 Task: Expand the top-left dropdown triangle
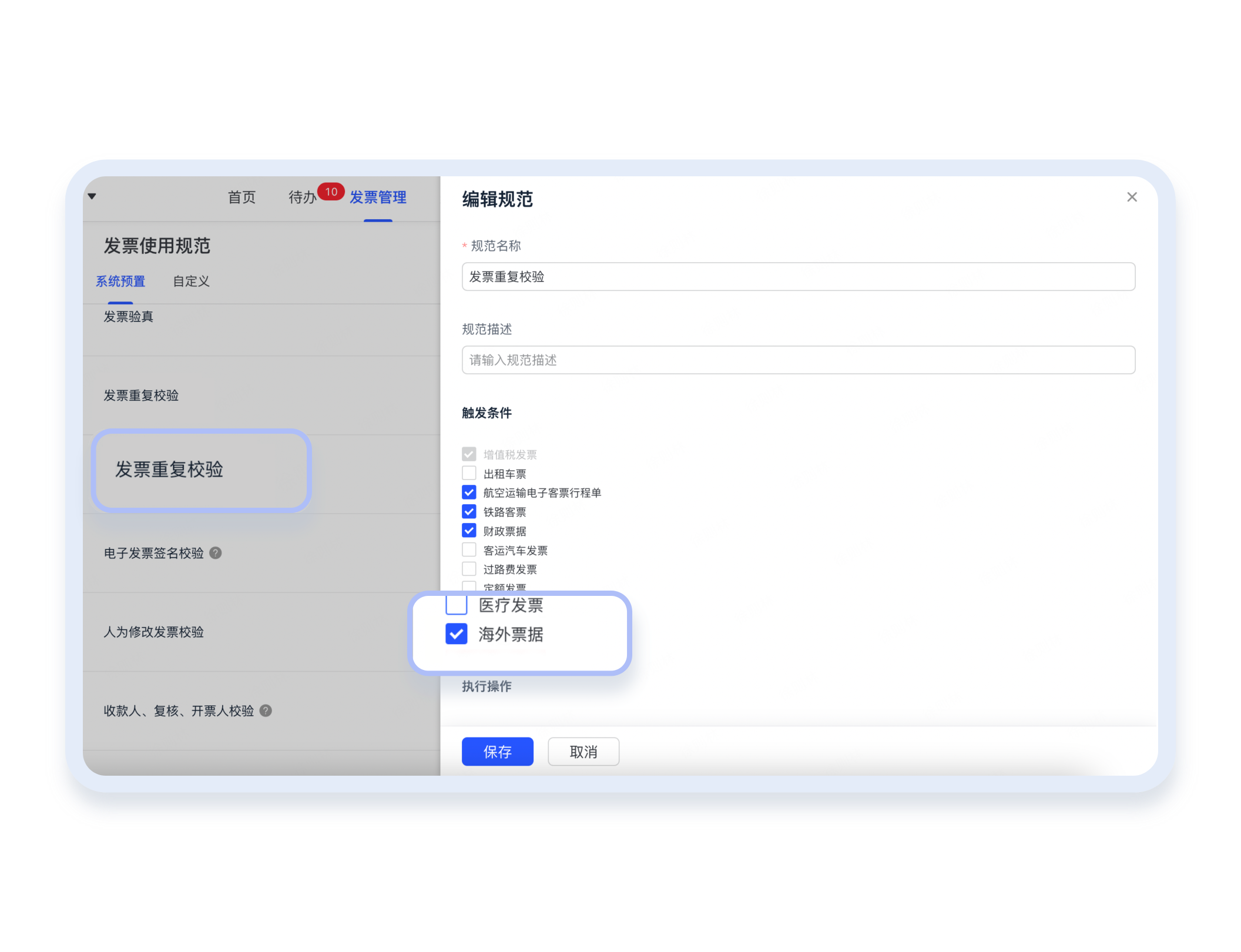click(x=92, y=196)
